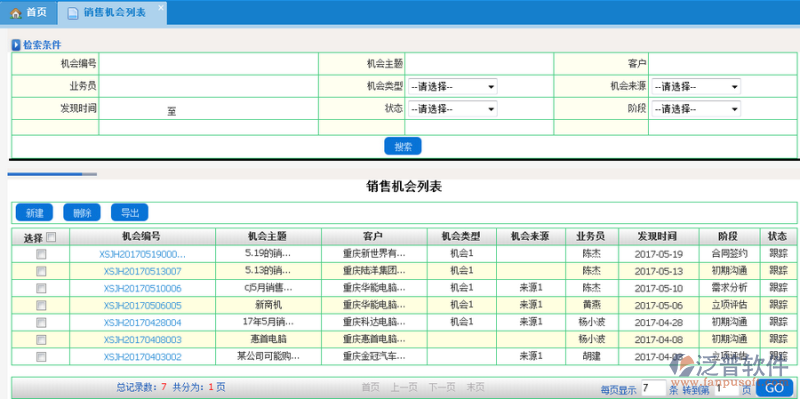Click the cell 重庆陆洋集团…
The height and width of the screenshot is (399, 800).
[x=374, y=270]
